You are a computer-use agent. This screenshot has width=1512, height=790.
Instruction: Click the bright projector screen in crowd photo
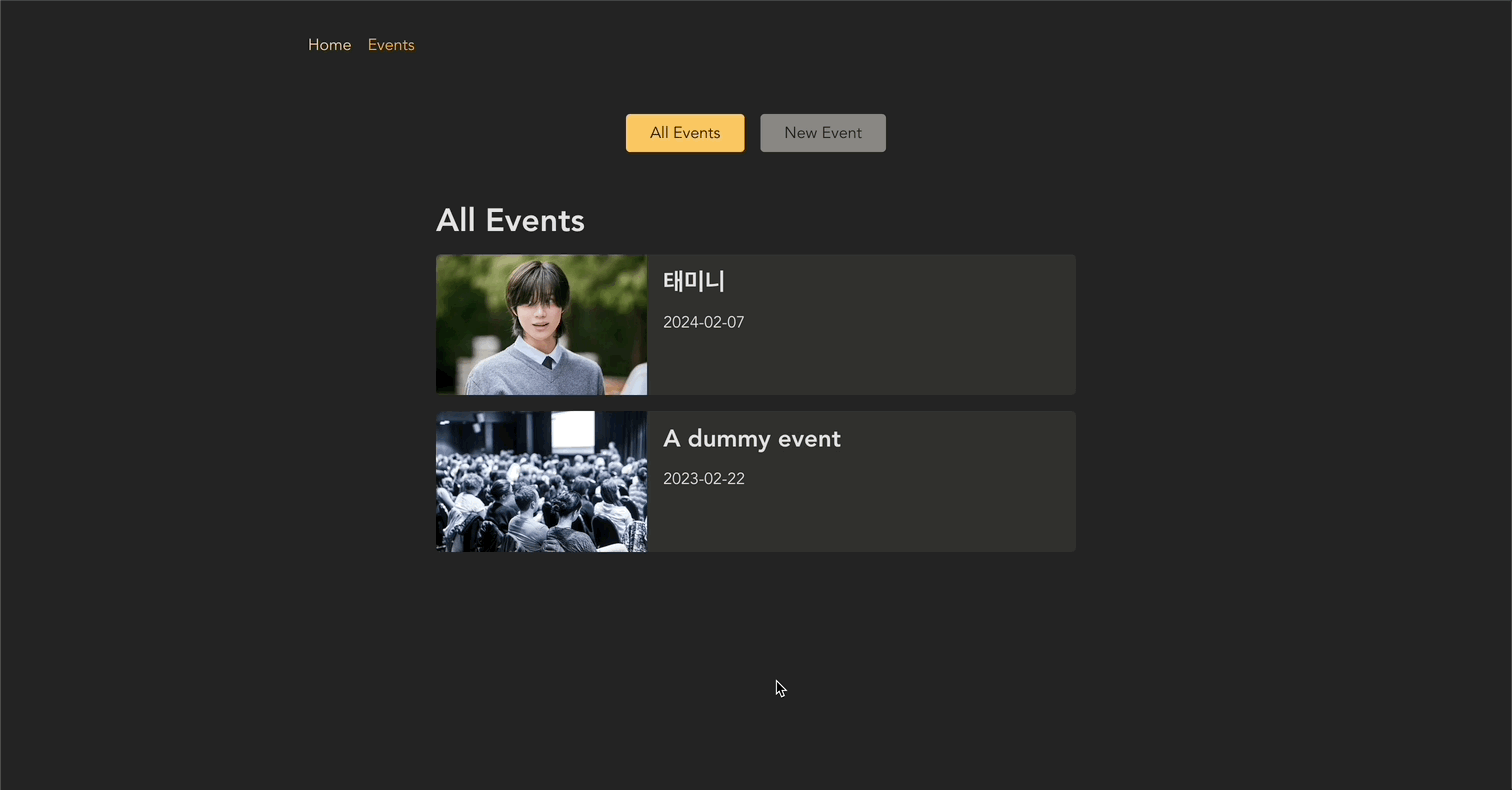tap(573, 430)
